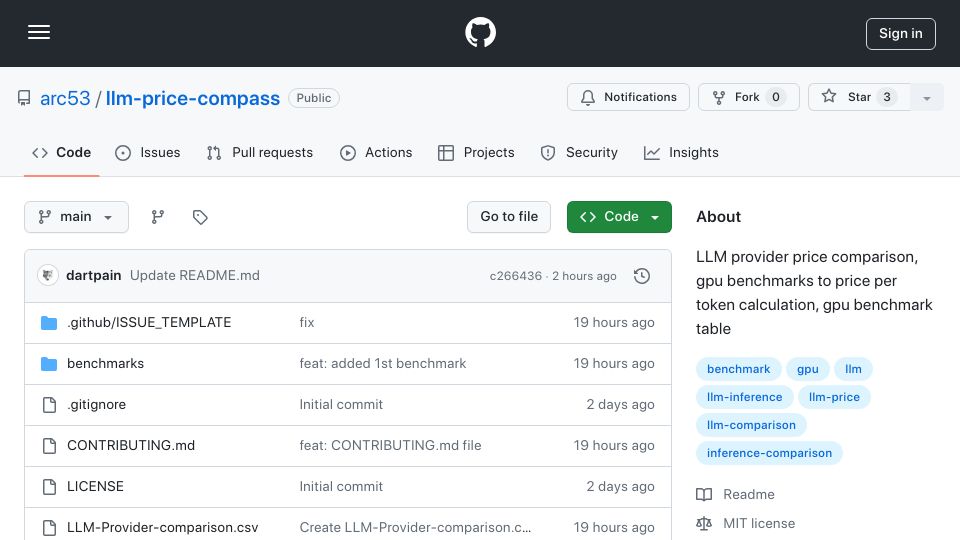Open the 'fix' commit message
The width and height of the screenshot is (960, 540).
coord(307,323)
